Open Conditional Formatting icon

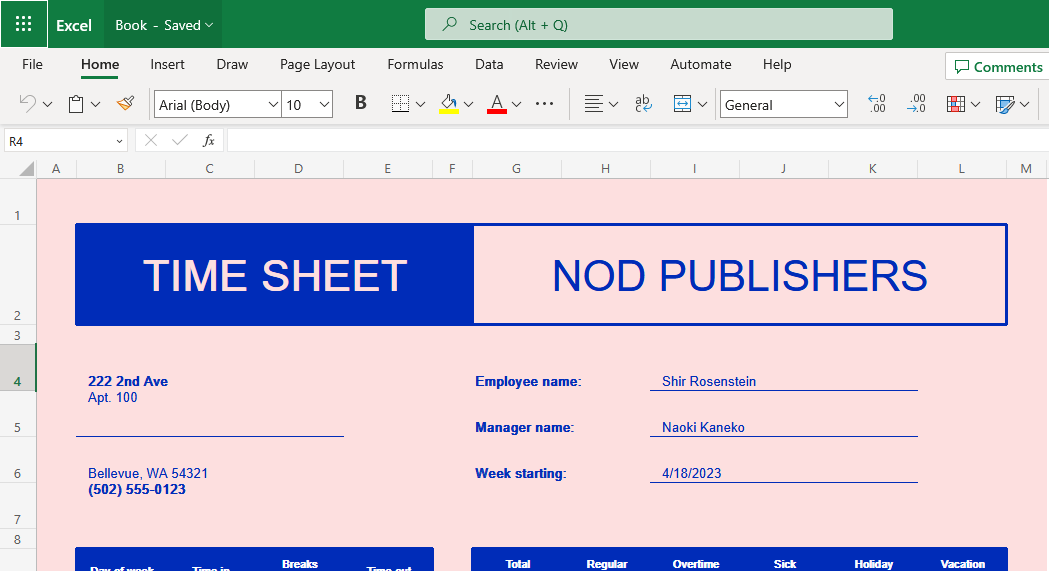[956, 104]
